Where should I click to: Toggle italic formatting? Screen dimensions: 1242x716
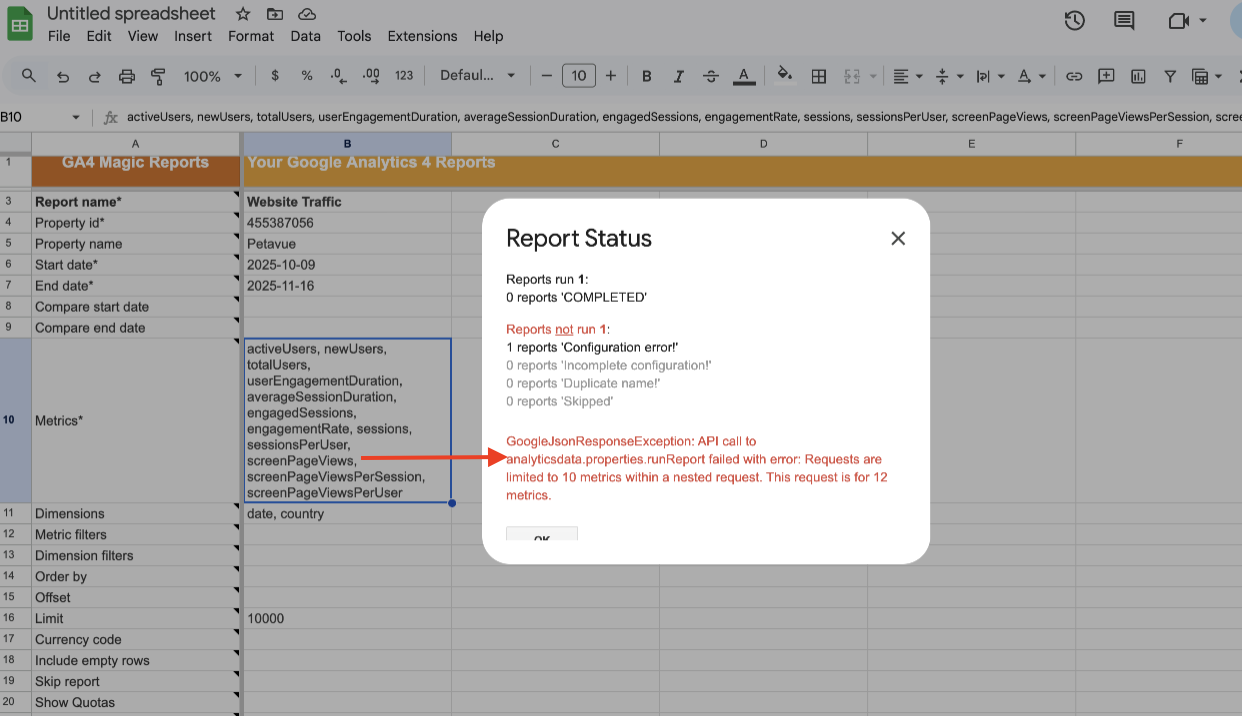pyautogui.click(x=679, y=76)
